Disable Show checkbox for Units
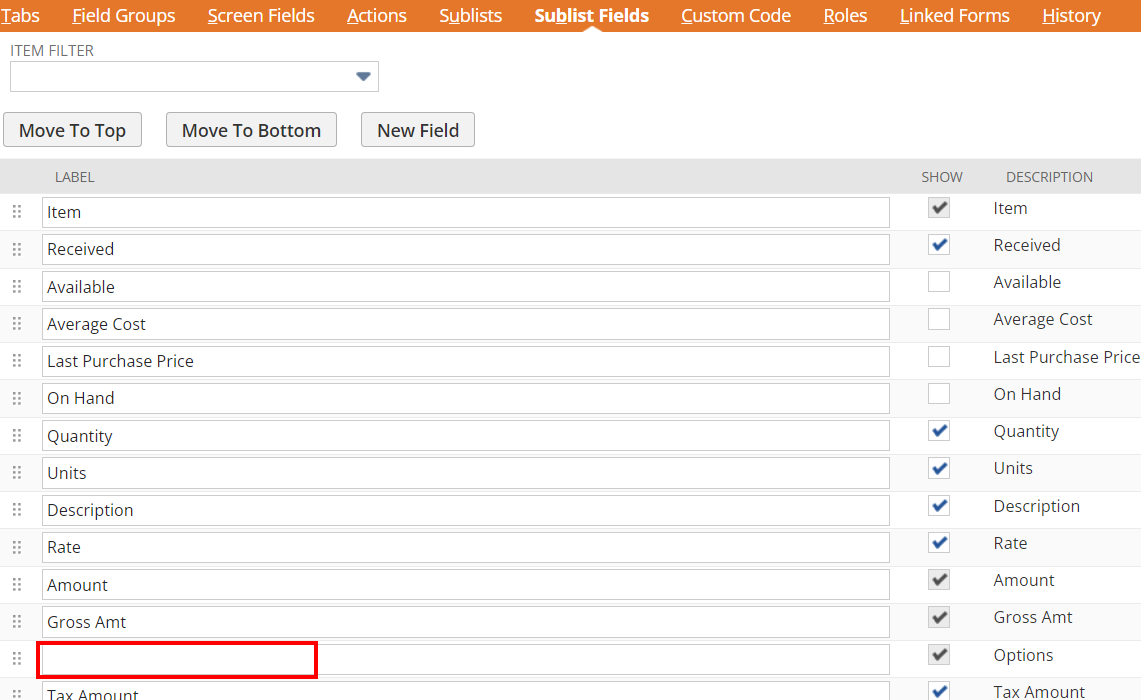1141x700 pixels. 938,468
